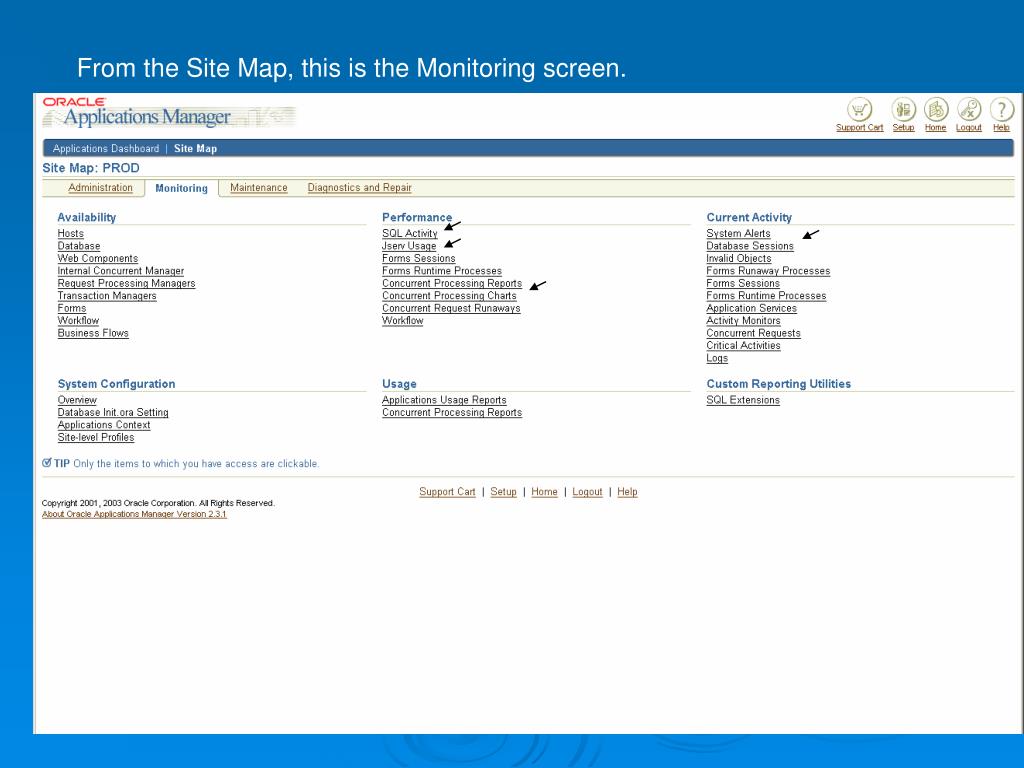The image size is (1024, 768).
Task: Click the Home icon in header
Action: tap(936, 109)
